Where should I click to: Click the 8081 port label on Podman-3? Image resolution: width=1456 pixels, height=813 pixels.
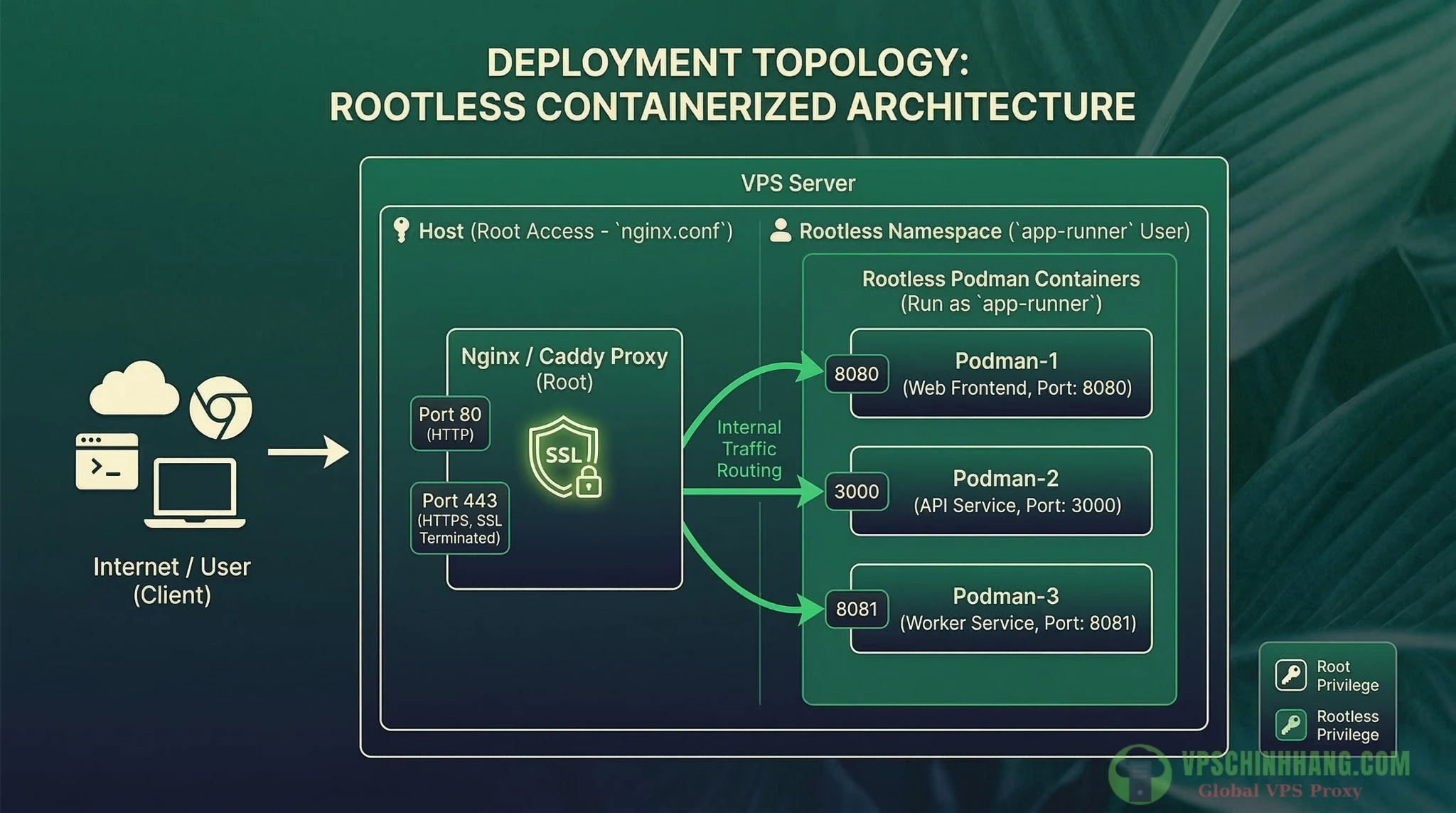(x=857, y=609)
